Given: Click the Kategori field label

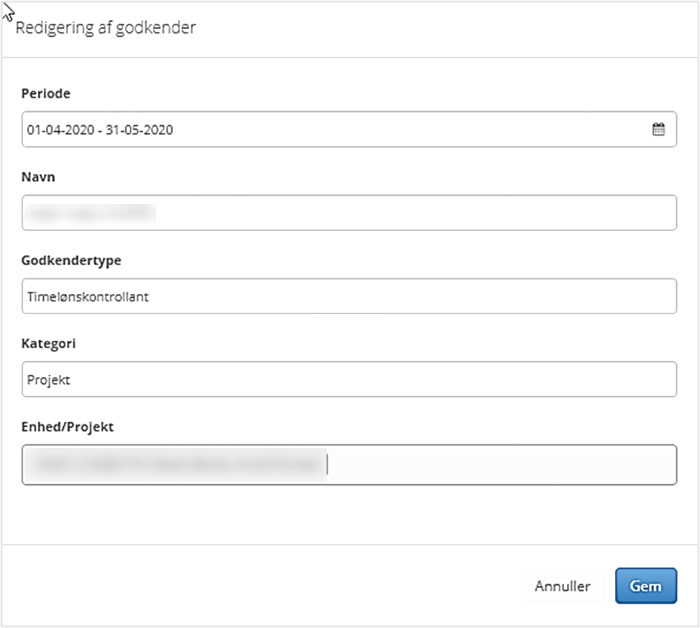Looking at the screenshot, I should [x=48, y=343].
